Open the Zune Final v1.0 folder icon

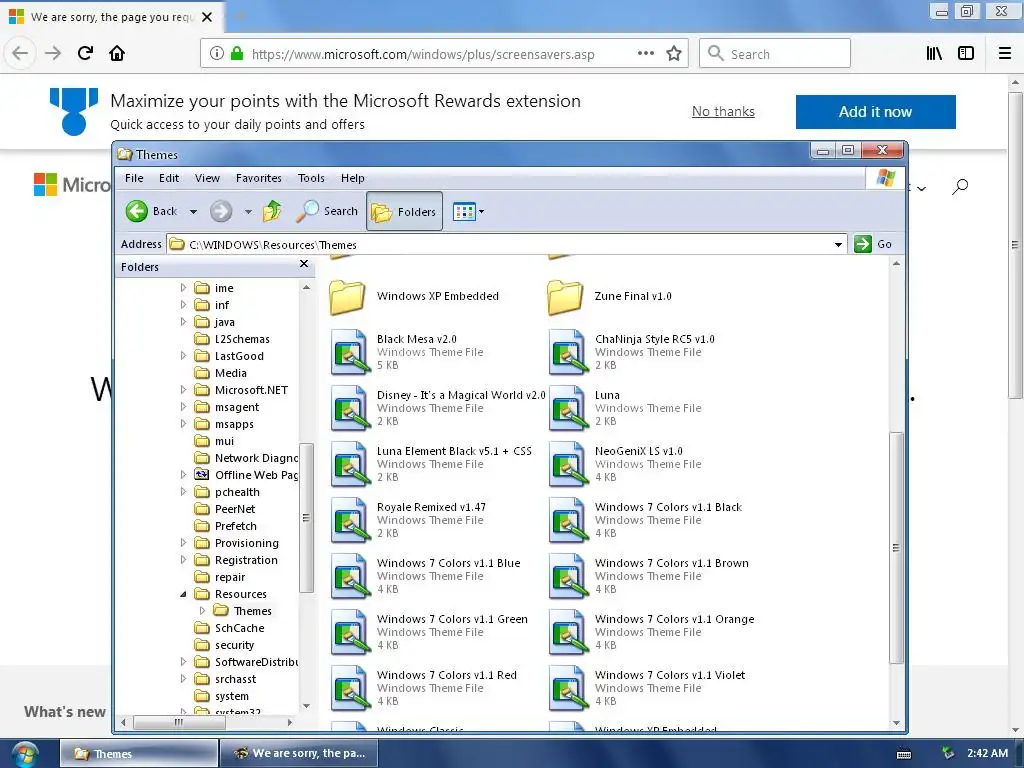pos(566,297)
